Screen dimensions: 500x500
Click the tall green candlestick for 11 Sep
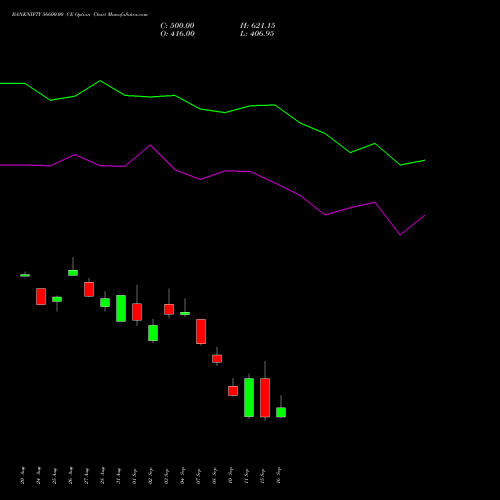[x=249, y=397]
